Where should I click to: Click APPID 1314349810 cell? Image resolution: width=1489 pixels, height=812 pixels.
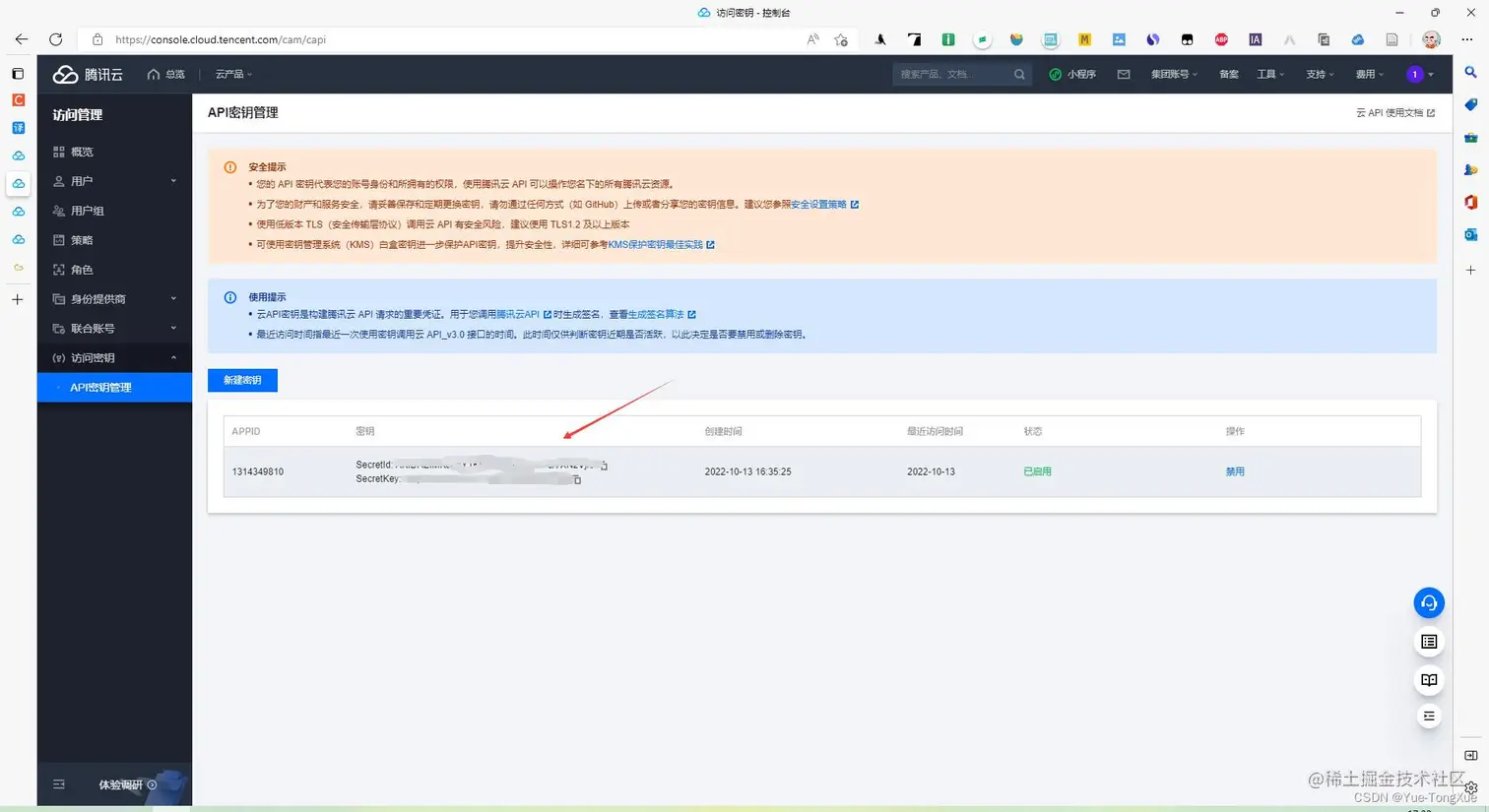point(258,472)
